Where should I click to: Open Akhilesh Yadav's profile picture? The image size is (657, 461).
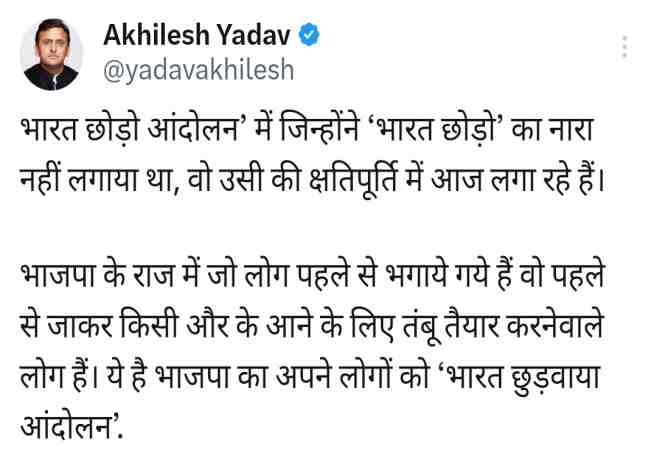coord(51,54)
